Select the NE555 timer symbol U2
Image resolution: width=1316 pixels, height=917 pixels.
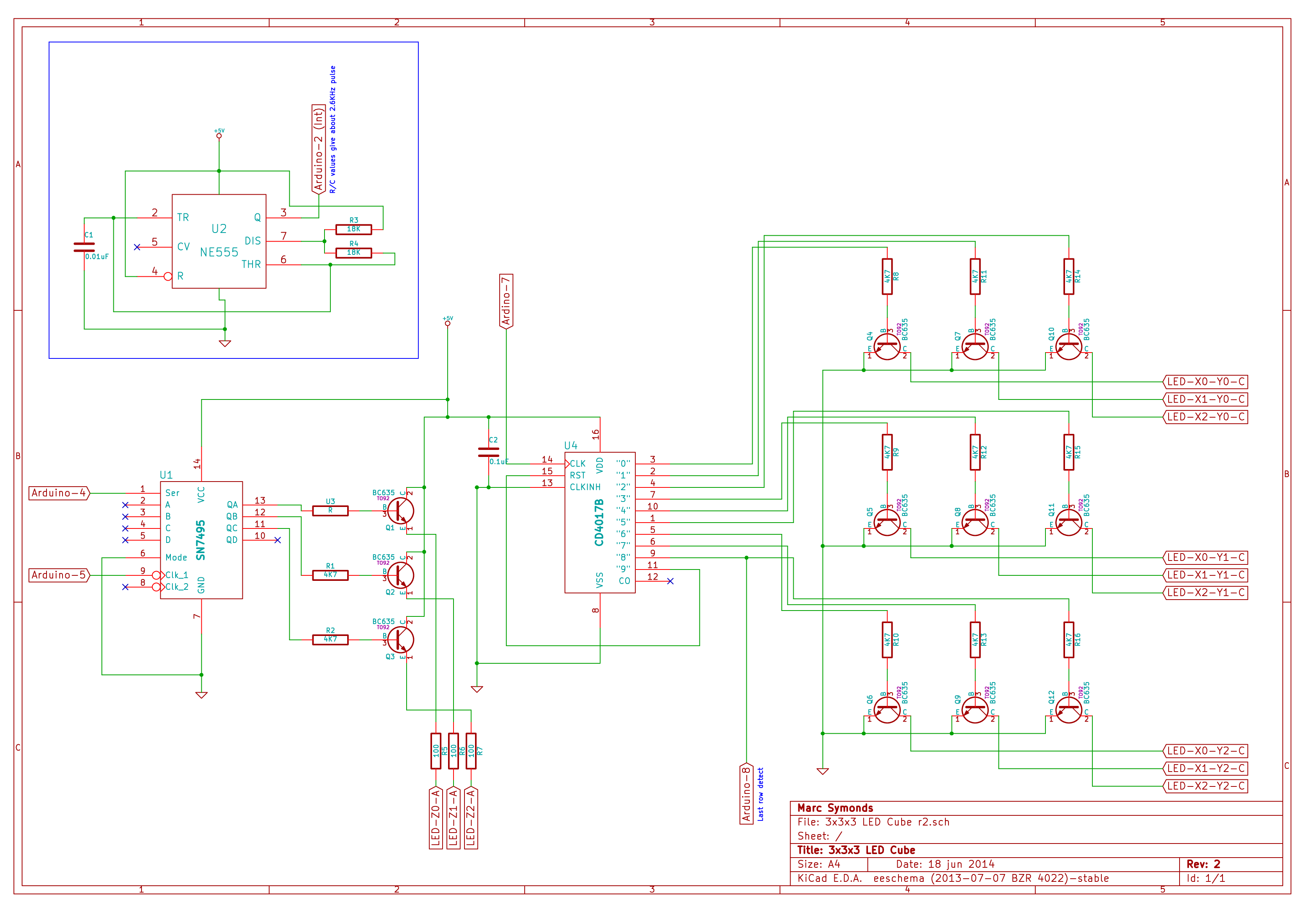[219, 241]
